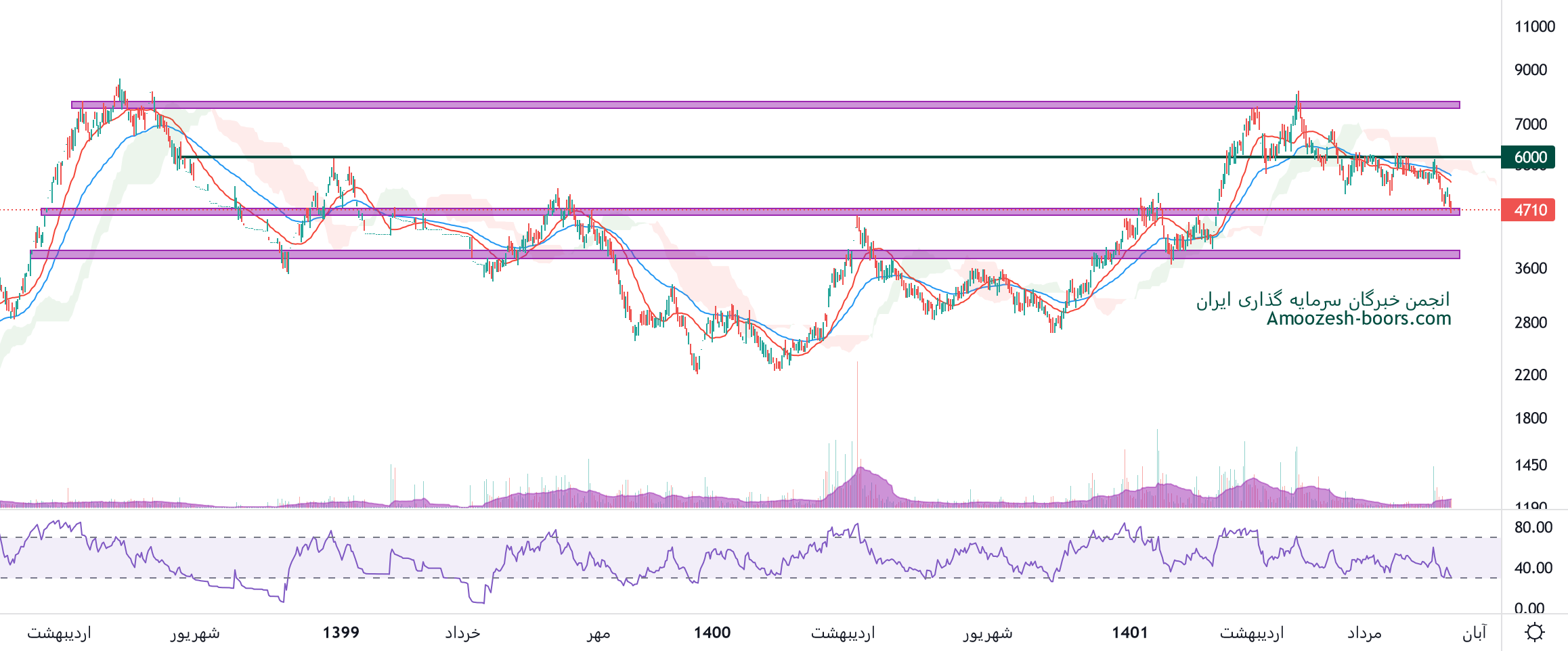Select the lowest purple support zone

(x=745, y=254)
